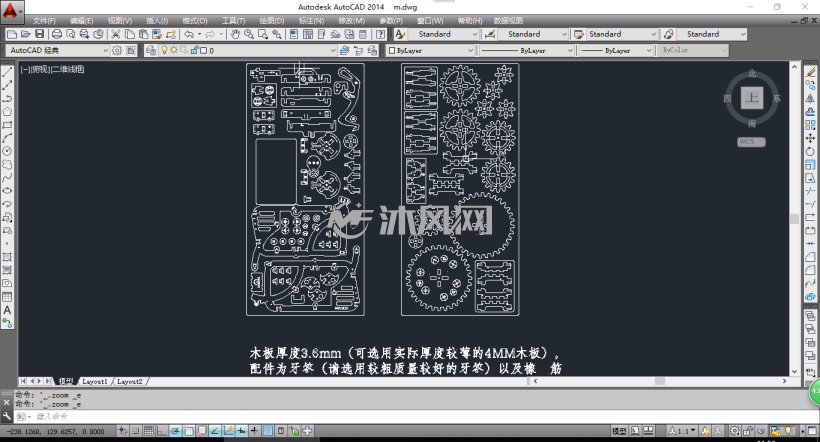
Task: Select the Line draw tool
Action: (x=7, y=72)
